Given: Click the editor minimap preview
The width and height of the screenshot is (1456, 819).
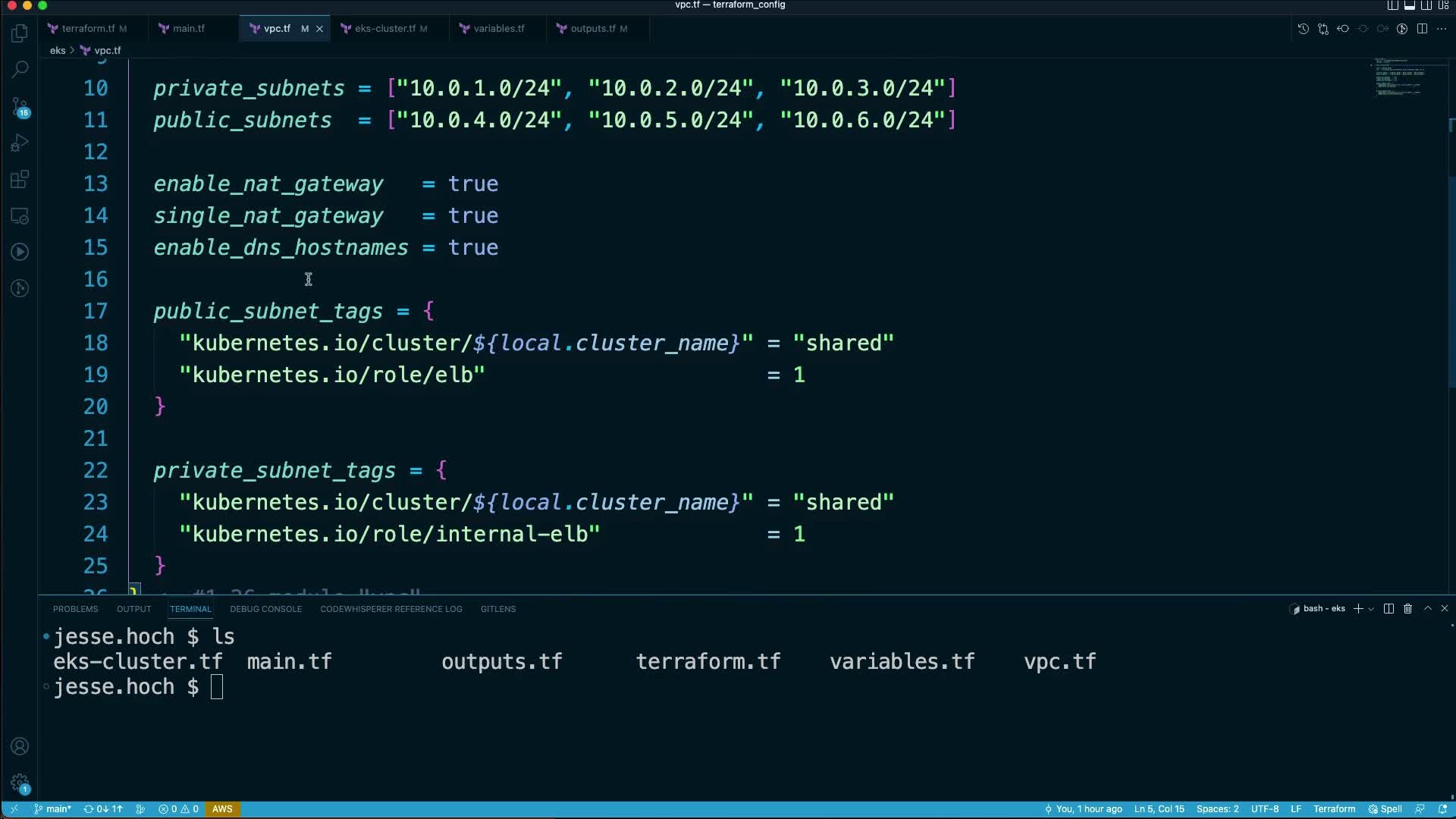Looking at the screenshot, I should pyautogui.click(x=1399, y=77).
